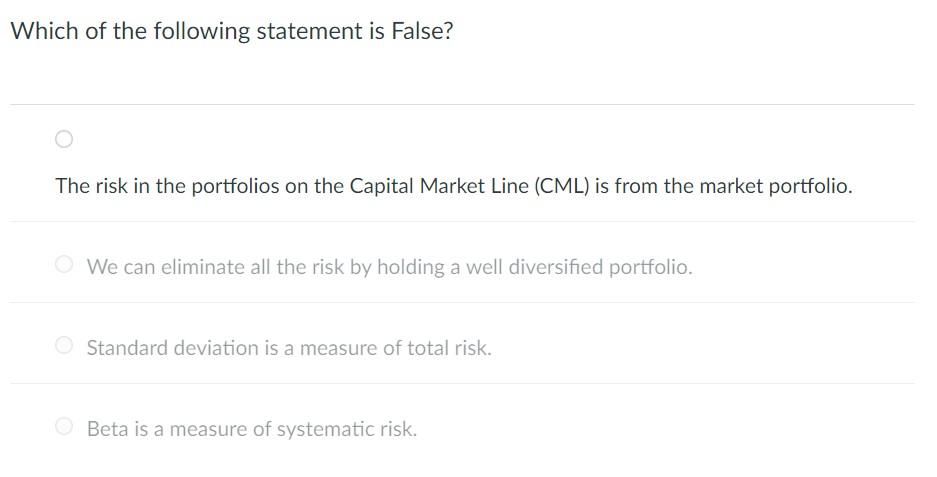Click the word 'Which' starting the question

point(38,32)
